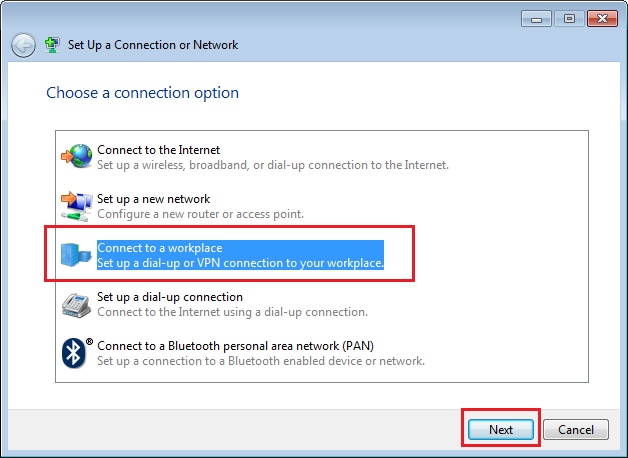Screen dimensions: 628x458
Task: Select the highlighted 'Connect to a workplace' title
Action: click(x=160, y=248)
